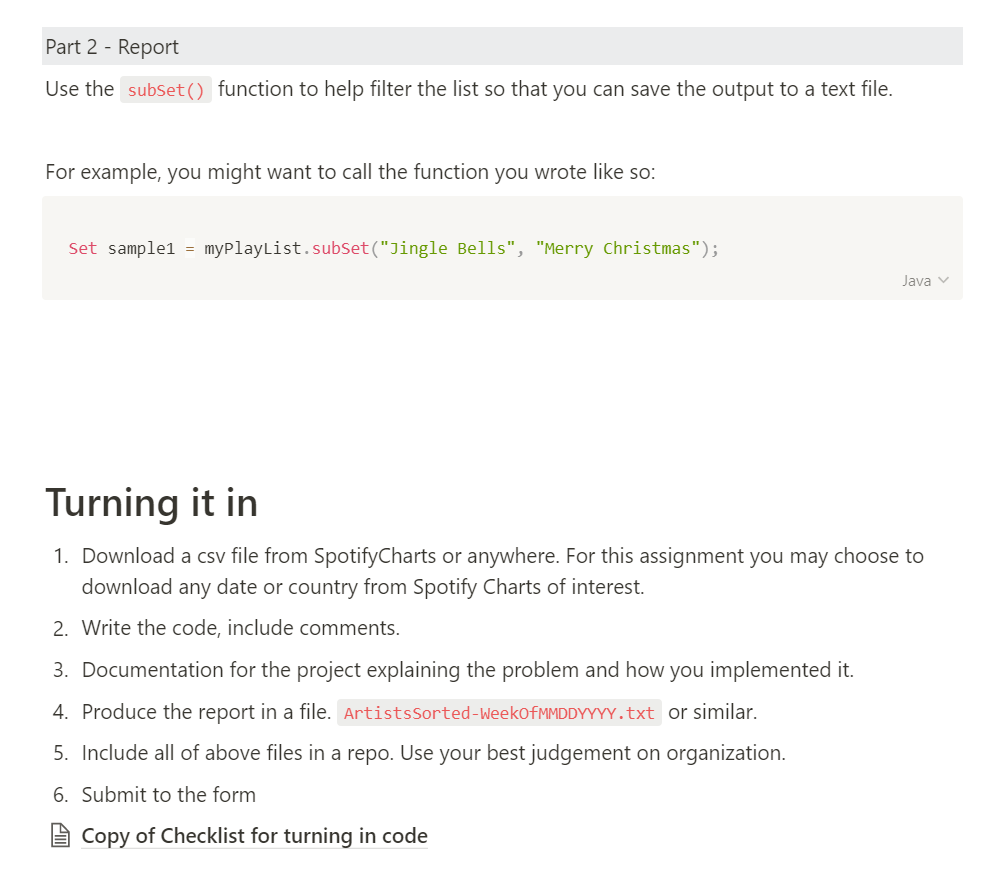Click the Turning it in heading
This screenshot has width=1008, height=889.
[151, 503]
